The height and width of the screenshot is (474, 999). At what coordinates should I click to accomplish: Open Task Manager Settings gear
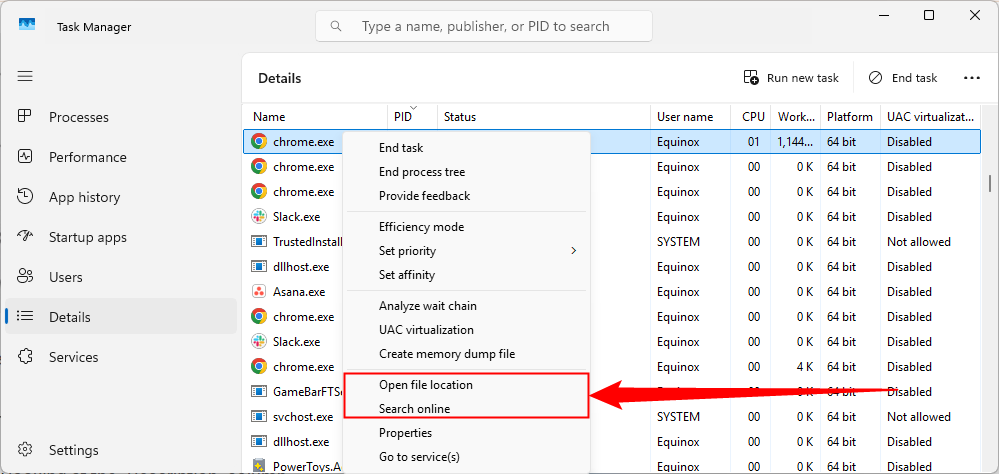click(x=26, y=450)
